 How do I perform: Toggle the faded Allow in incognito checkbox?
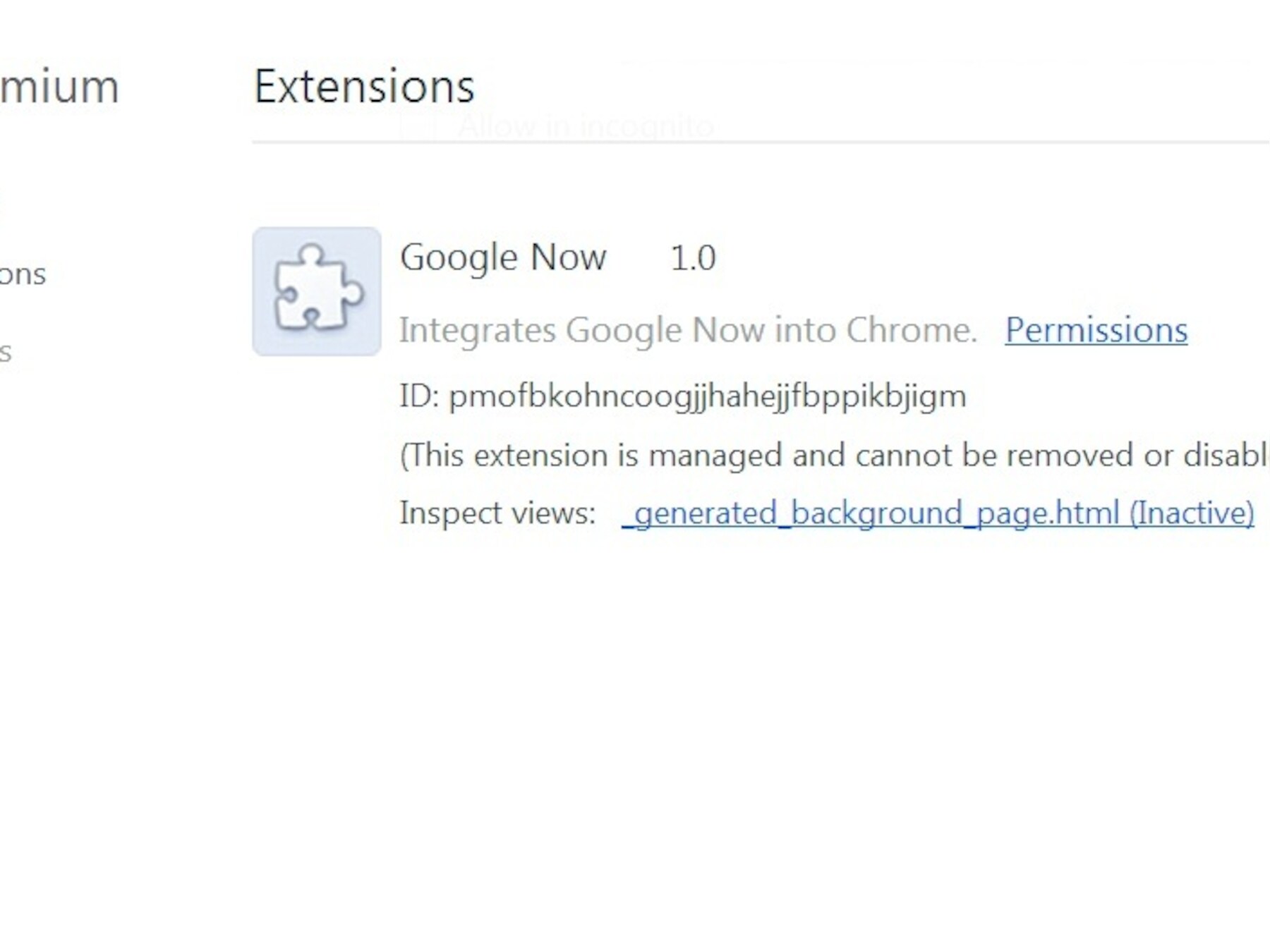point(418,126)
